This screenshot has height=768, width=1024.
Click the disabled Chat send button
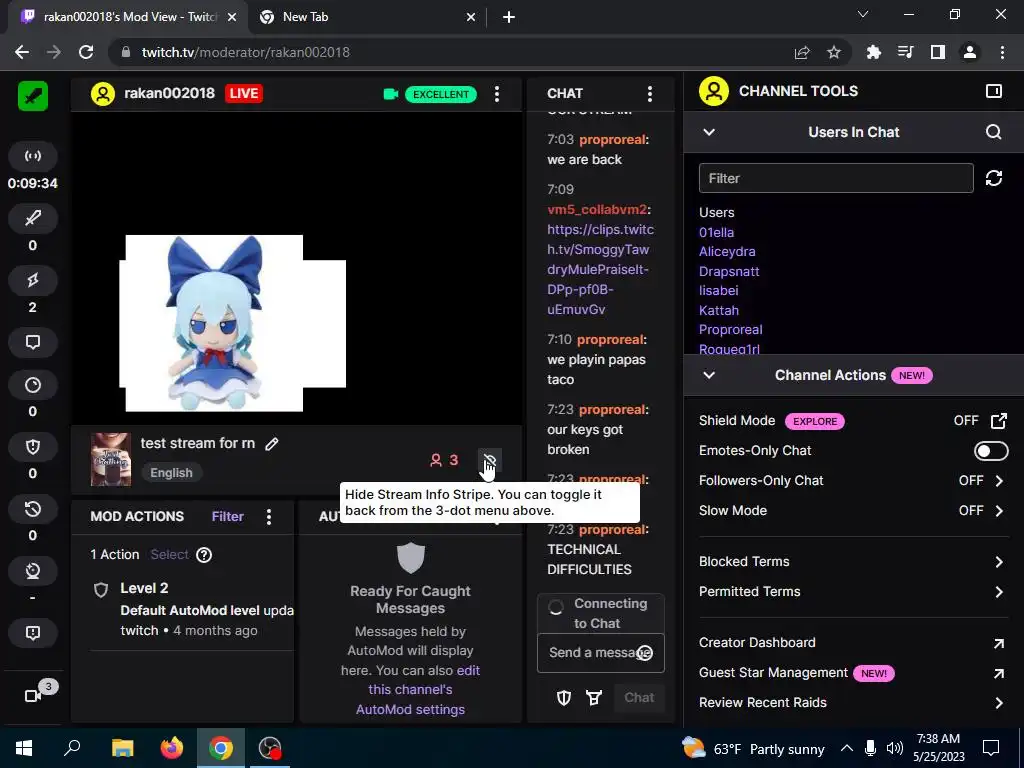click(x=639, y=697)
